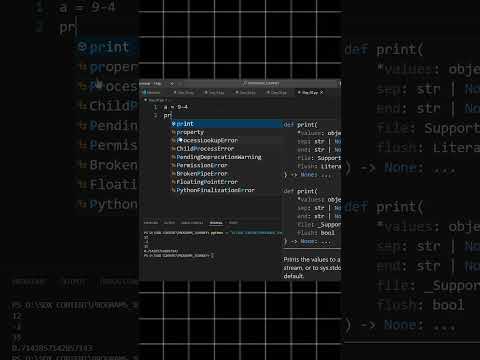
Task: Open the Output panel tab
Action: pos(169,223)
